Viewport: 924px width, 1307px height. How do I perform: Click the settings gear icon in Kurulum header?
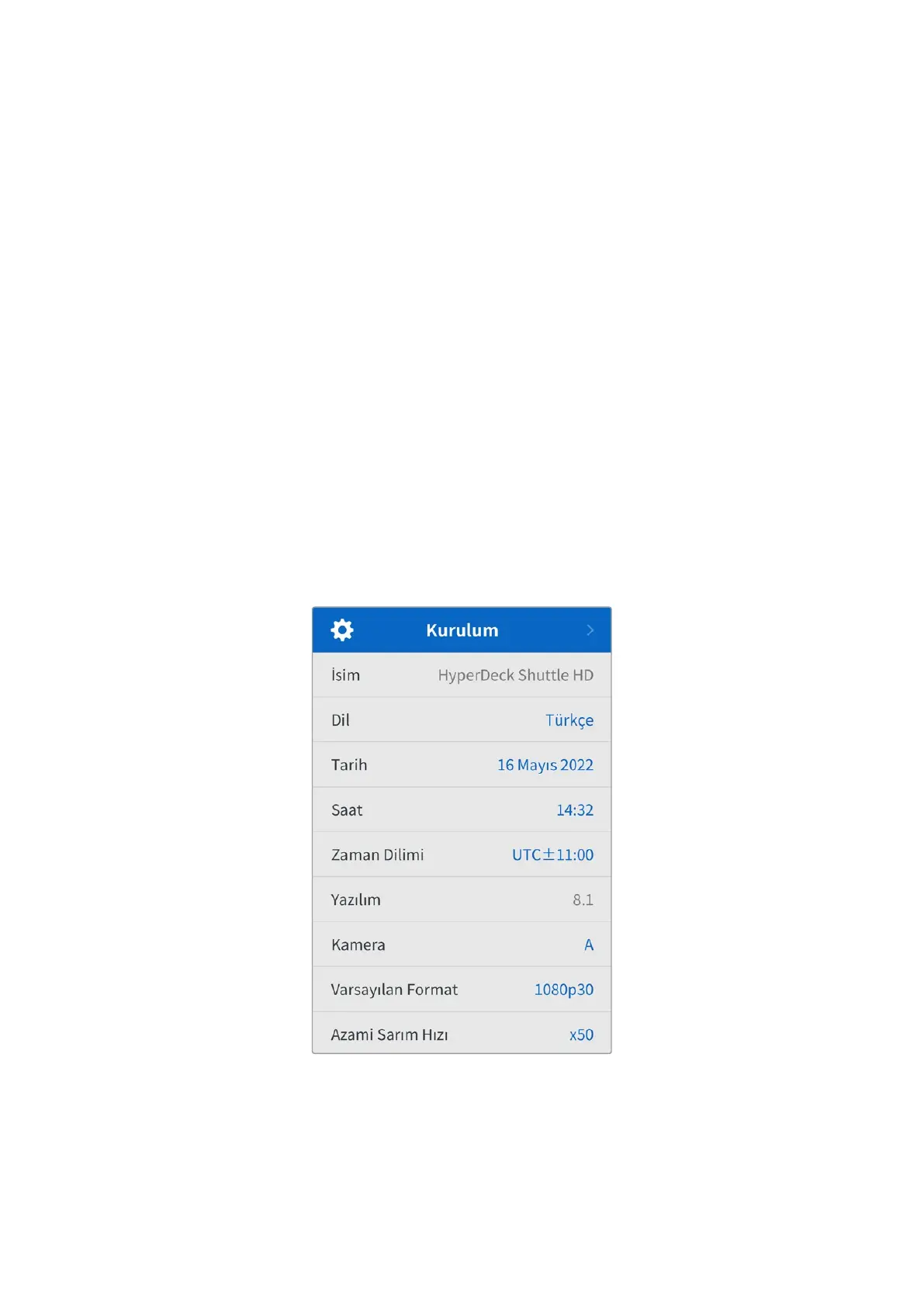(342, 629)
